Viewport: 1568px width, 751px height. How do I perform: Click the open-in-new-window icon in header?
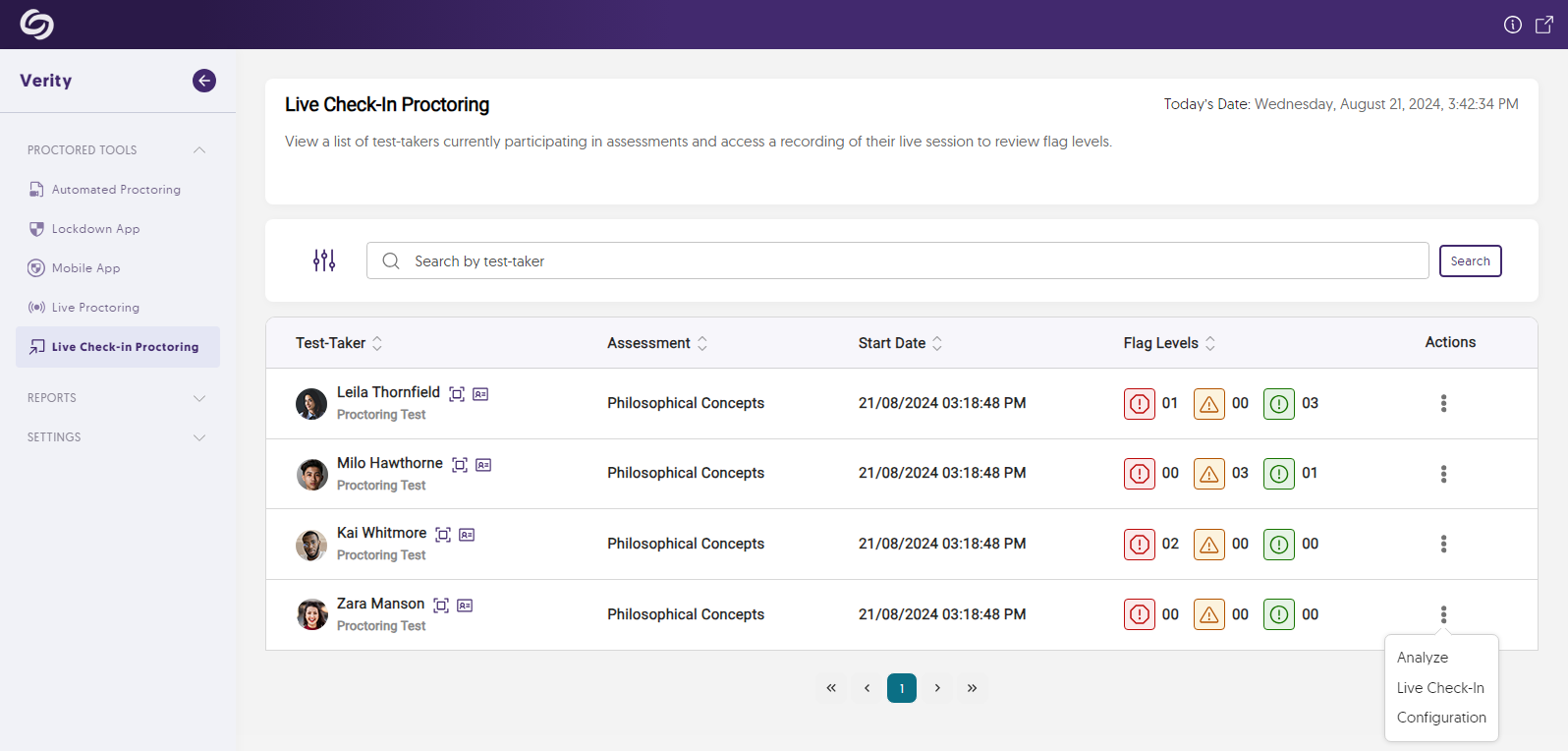point(1544,25)
